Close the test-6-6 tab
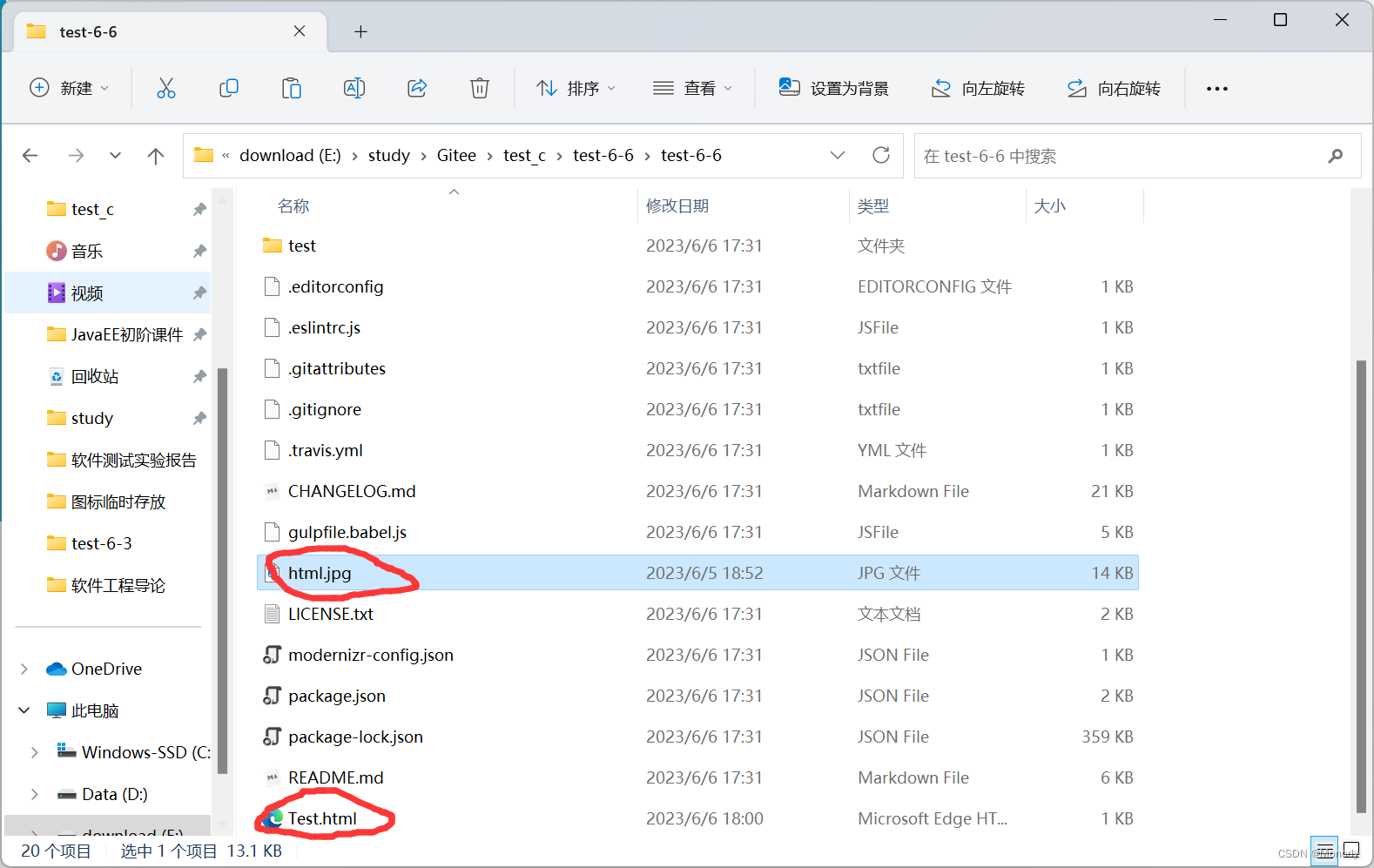The image size is (1374, 868). pyautogui.click(x=300, y=31)
